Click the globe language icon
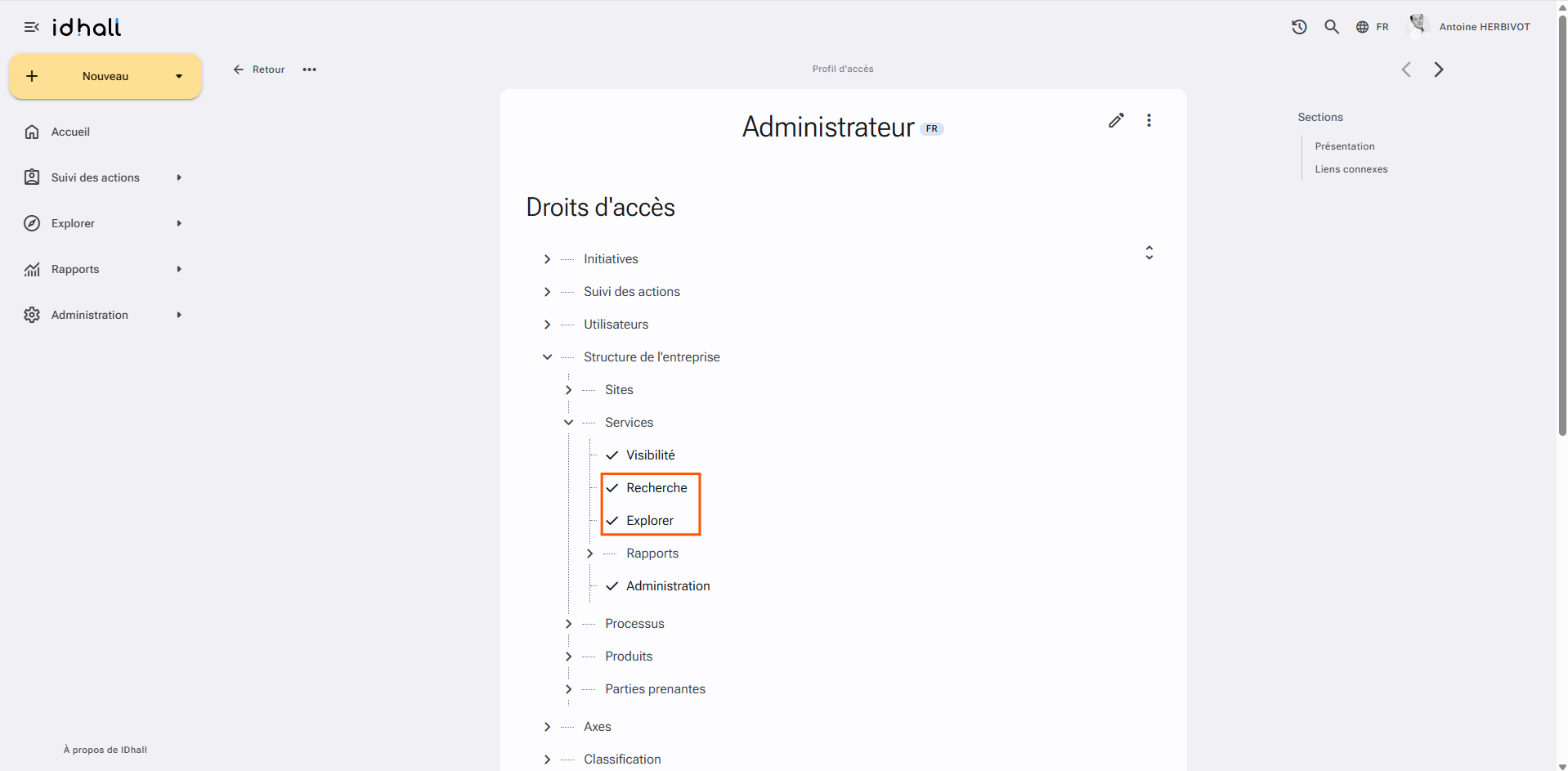The width and height of the screenshot is (1568, 771). [1362, 27]
